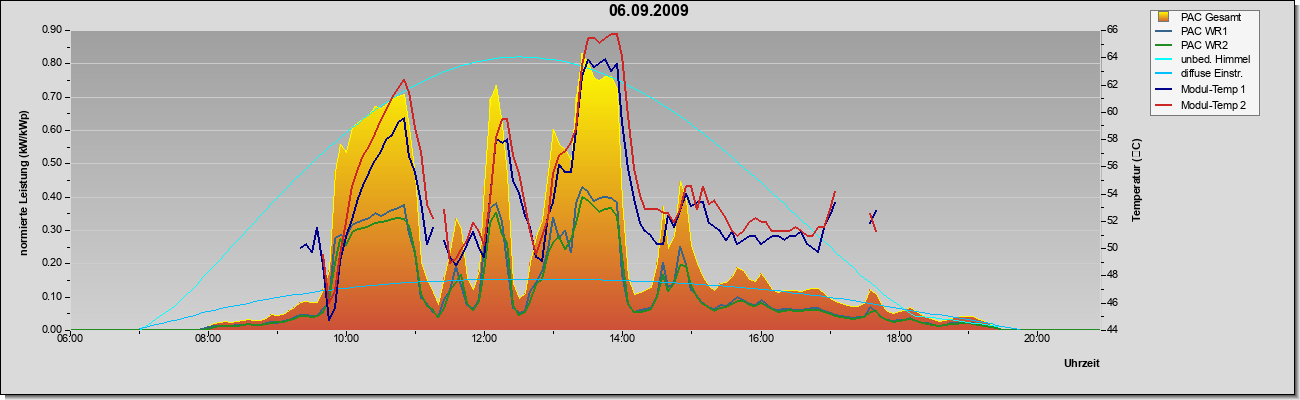Click the 16:00 time axis tick label

[x=760, y=338]
